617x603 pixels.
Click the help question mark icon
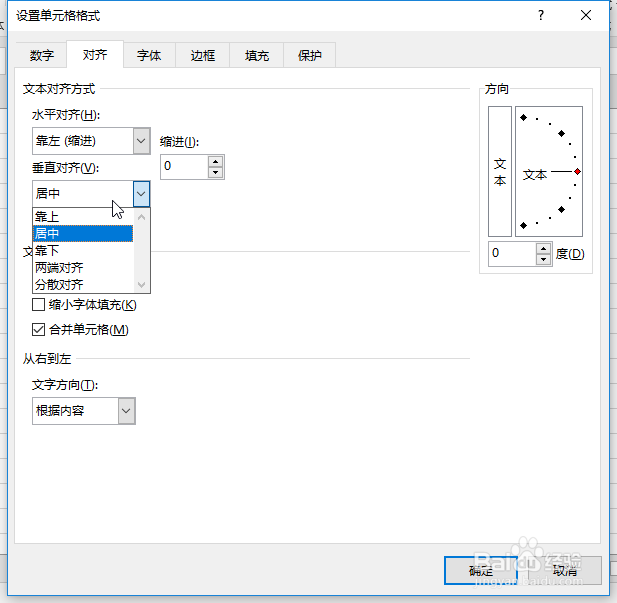pyautogui.click(x=541, y=15)
